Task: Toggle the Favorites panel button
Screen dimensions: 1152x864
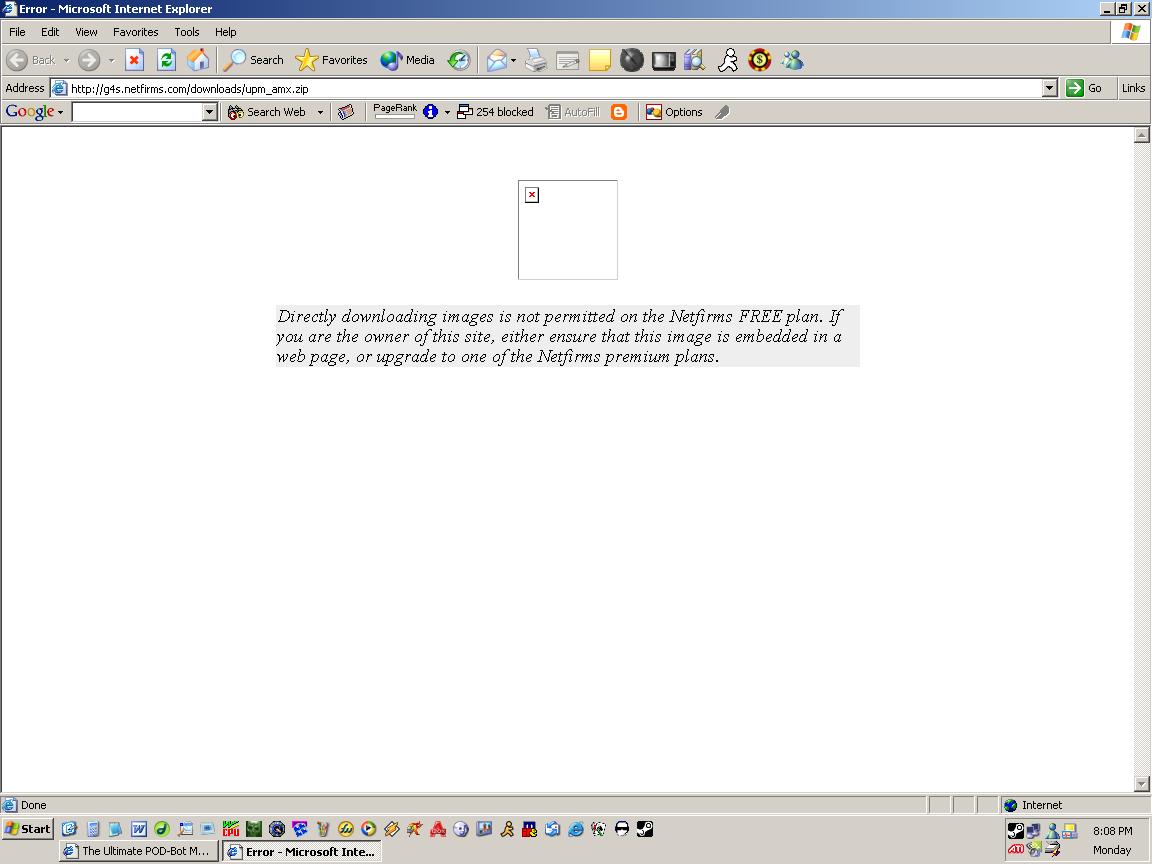Action: tap(332, 60)
